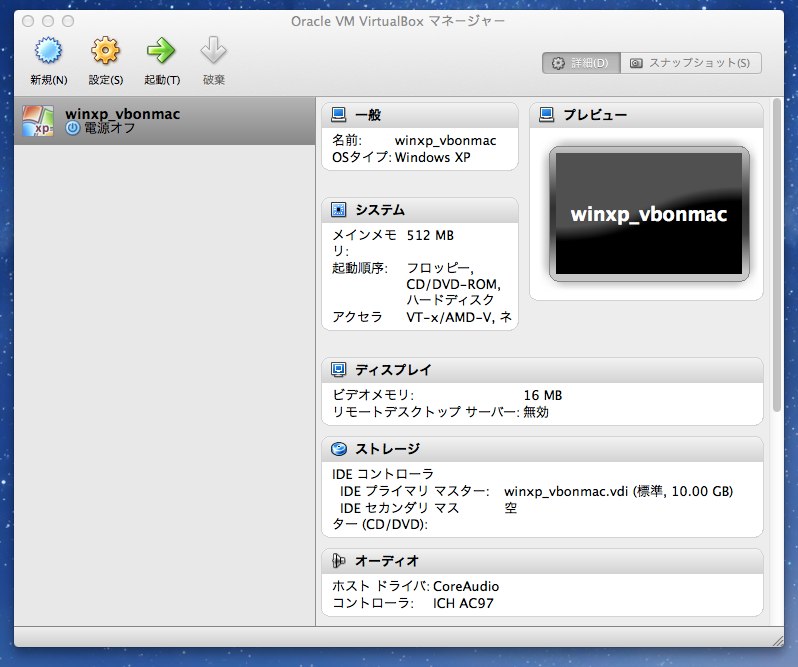Screen dimensions: 798x667
Task: Click the CoreAudio host driver value
Action: coord(466,586)
